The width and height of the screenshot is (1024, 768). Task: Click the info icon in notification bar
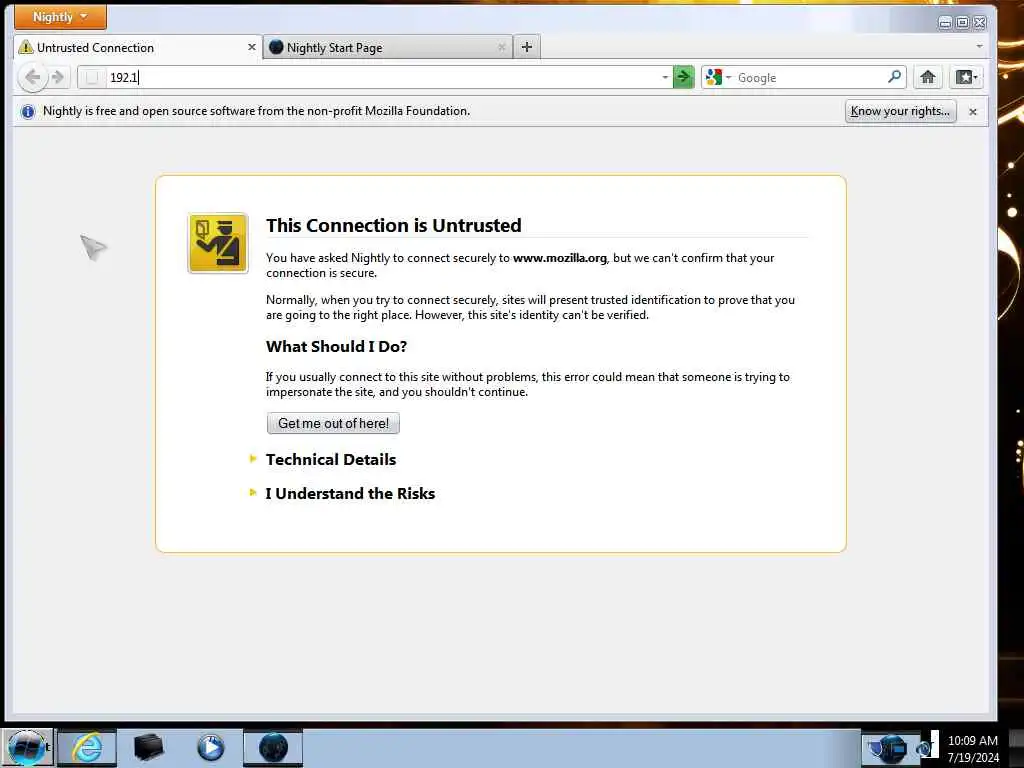(27, 112)
